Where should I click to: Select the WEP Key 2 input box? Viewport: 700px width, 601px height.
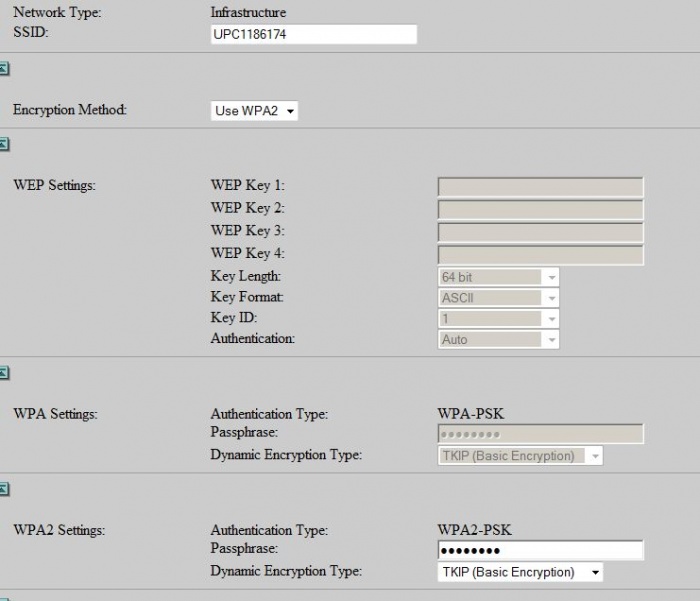point(540,209)
